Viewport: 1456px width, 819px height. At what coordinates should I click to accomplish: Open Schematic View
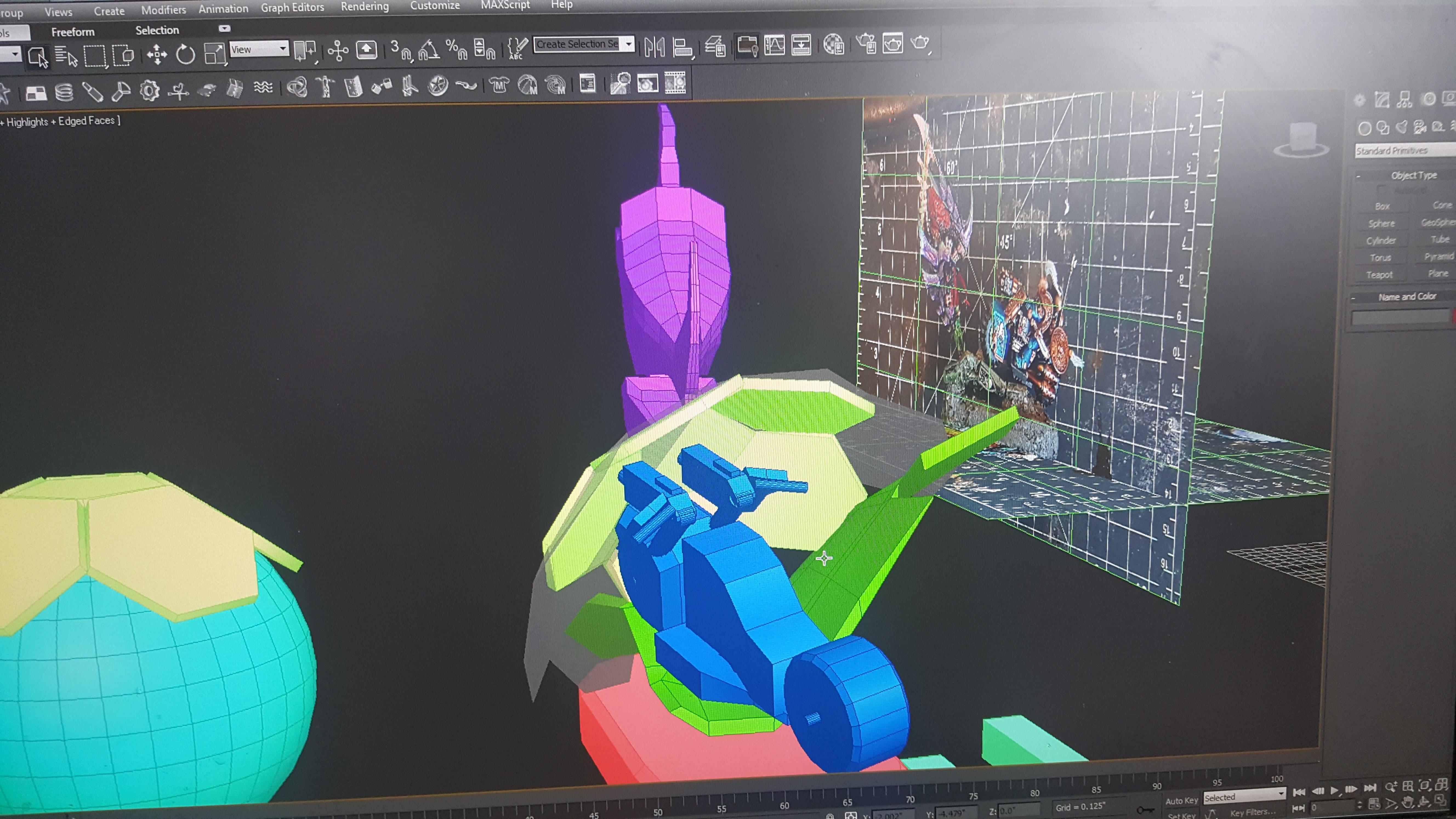click(801, 45)
